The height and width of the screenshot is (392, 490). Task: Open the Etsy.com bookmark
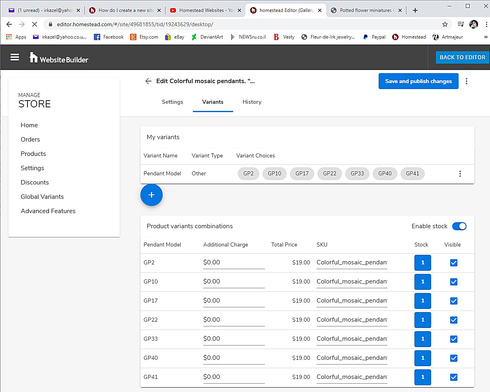pyautogui.click(x=144, y=37)
